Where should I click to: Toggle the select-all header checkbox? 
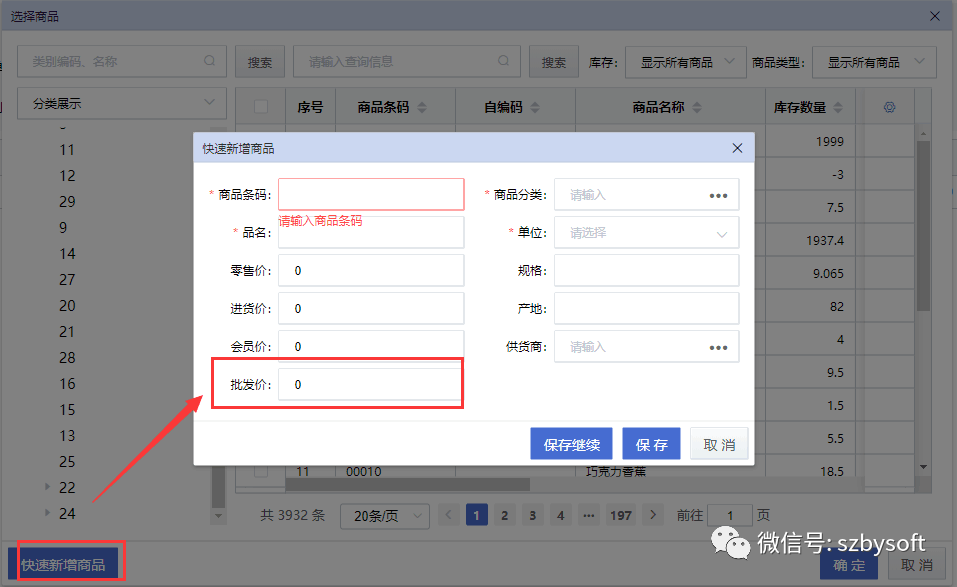point(261,107)
